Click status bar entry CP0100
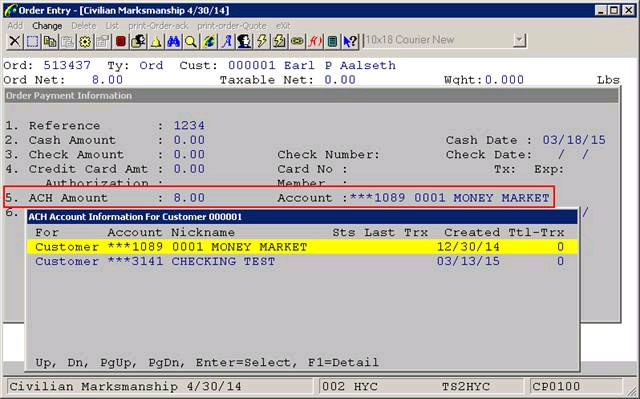The width and height of the screenshot is (640, 399). tap(556, 386)
